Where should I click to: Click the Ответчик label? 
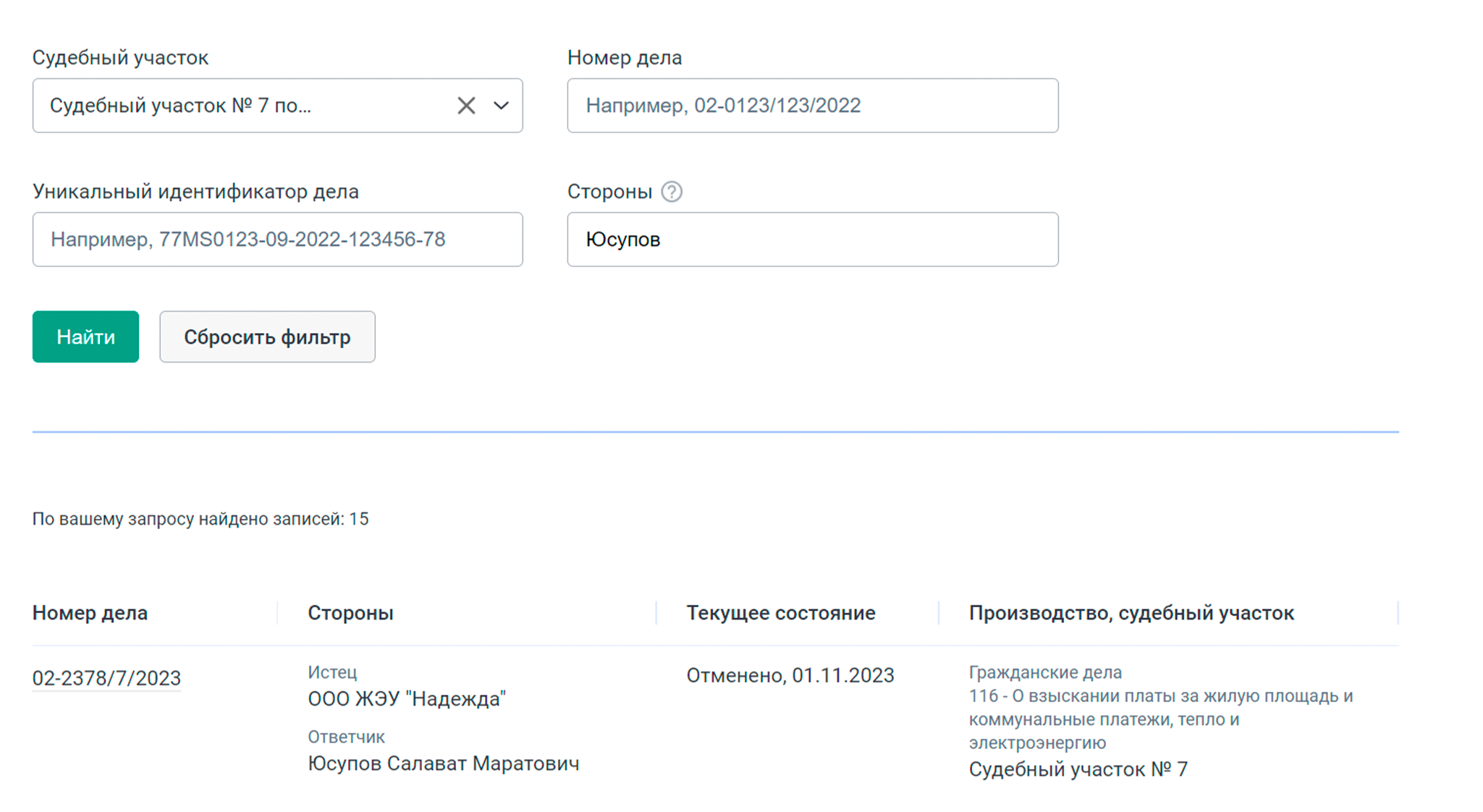pyautogui.click(x=346, y=737)
